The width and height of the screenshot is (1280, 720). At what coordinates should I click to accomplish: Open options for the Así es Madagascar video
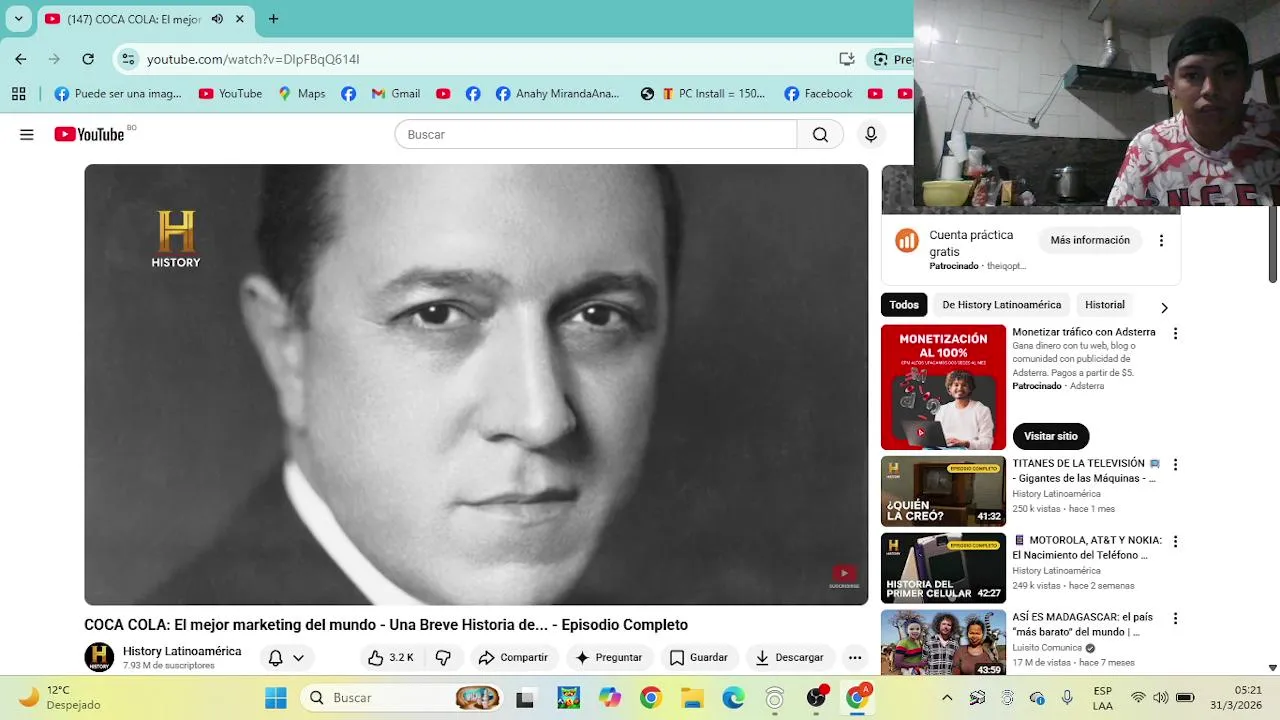(1175, 618)
